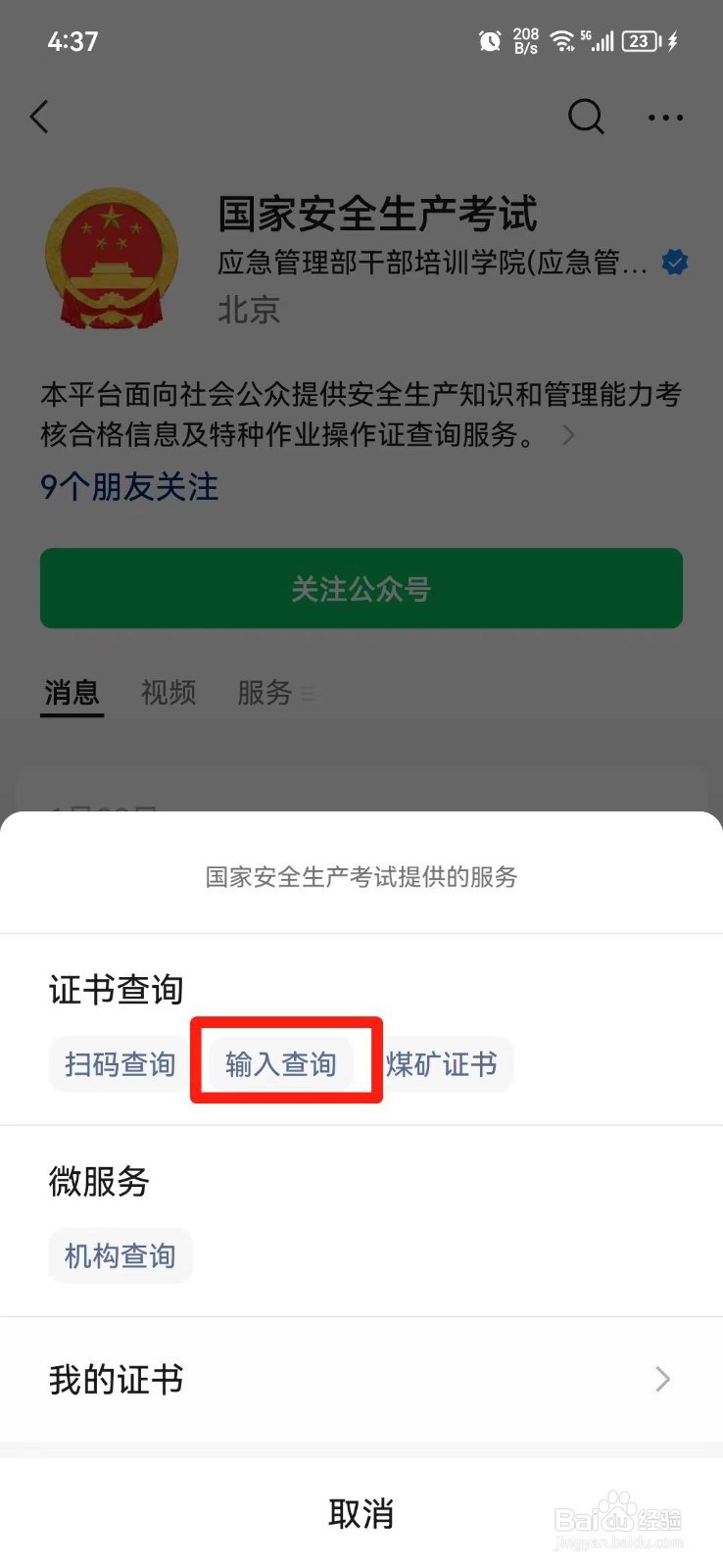Tap the alarm clock status icon
Viewport: 723px width, 1568px height.
tap(490, 41)
